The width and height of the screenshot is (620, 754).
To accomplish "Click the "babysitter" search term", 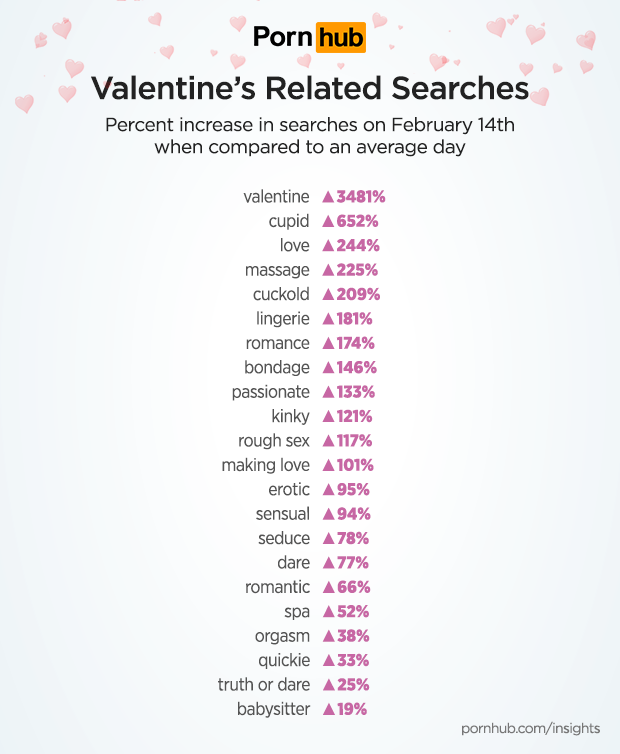I will tap(271, 709).
